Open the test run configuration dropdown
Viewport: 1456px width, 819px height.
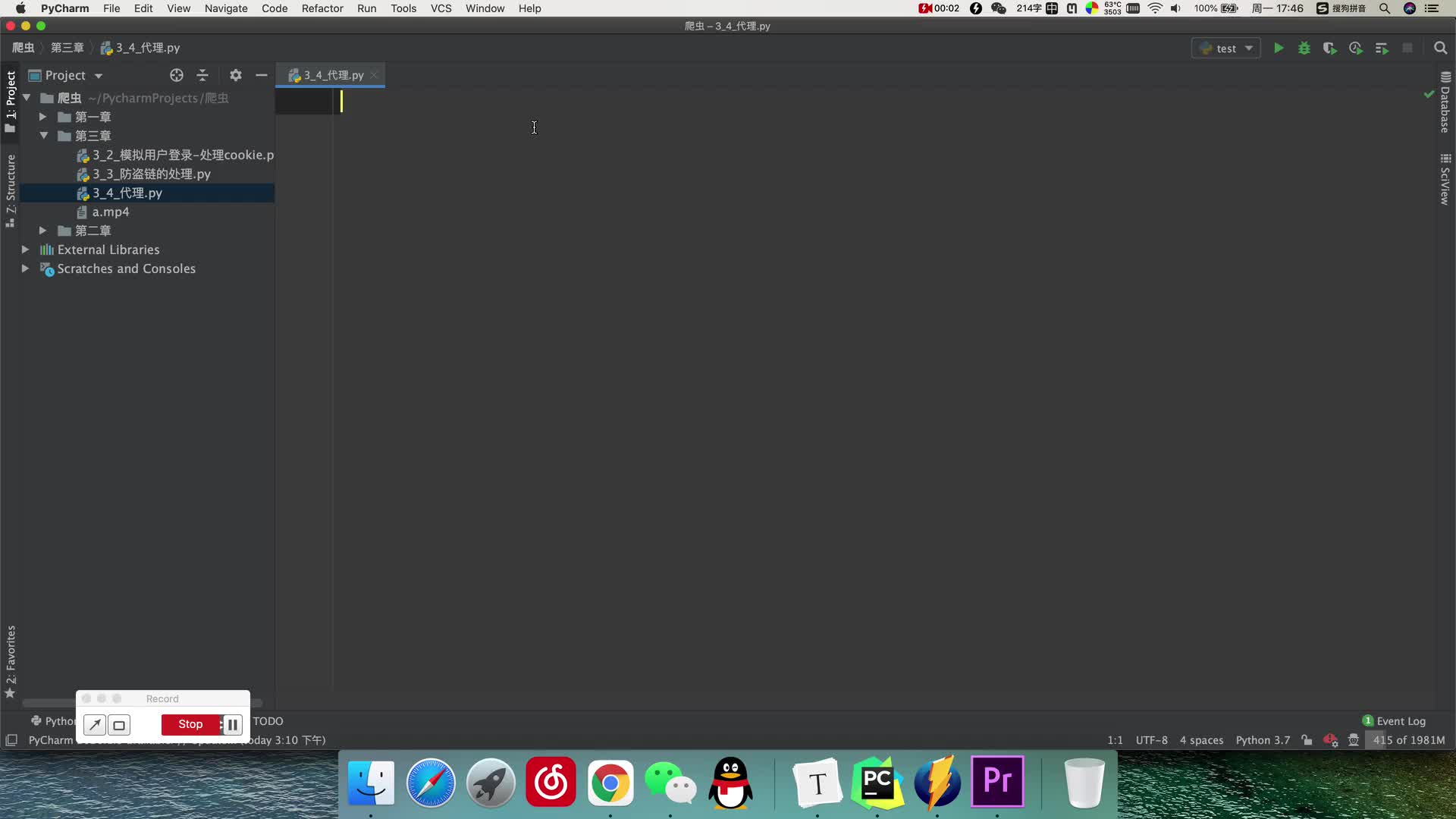[1226, 49]
